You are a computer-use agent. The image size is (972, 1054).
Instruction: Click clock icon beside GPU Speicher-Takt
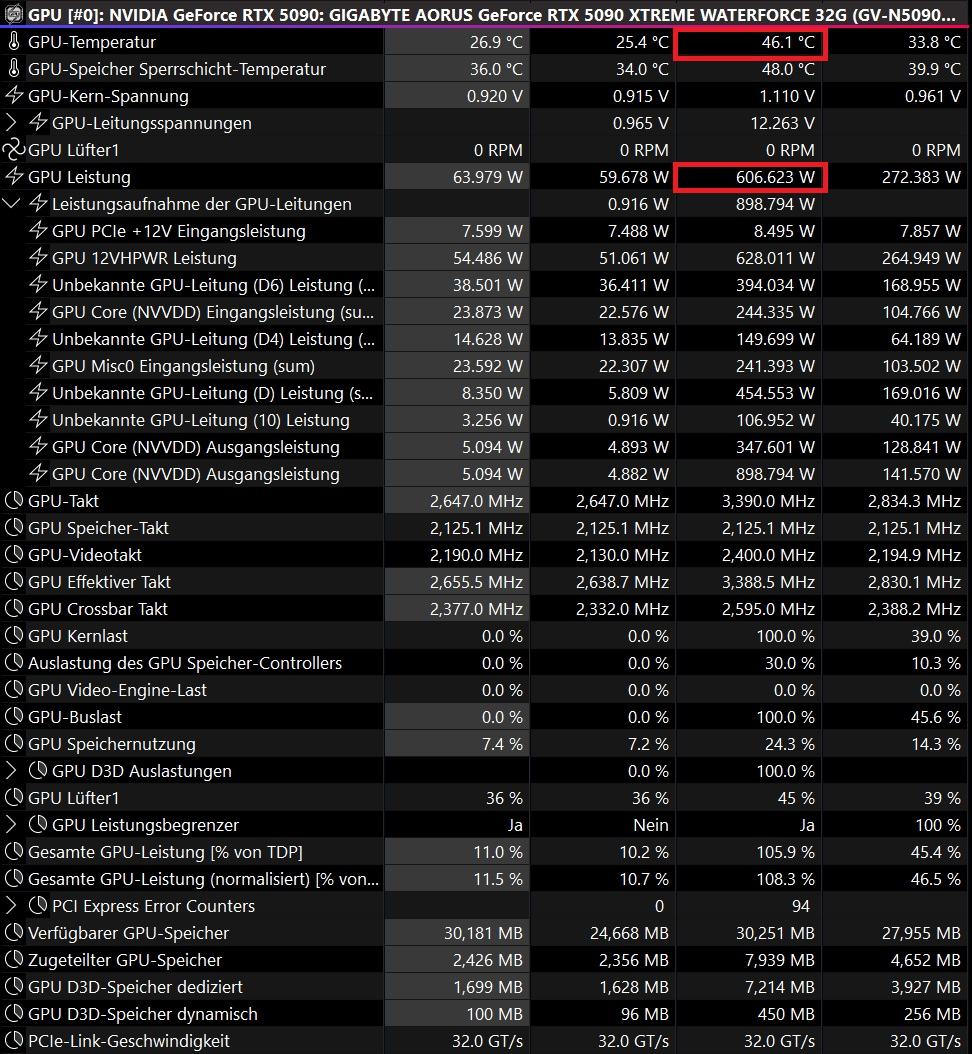(x=13, y=527)
